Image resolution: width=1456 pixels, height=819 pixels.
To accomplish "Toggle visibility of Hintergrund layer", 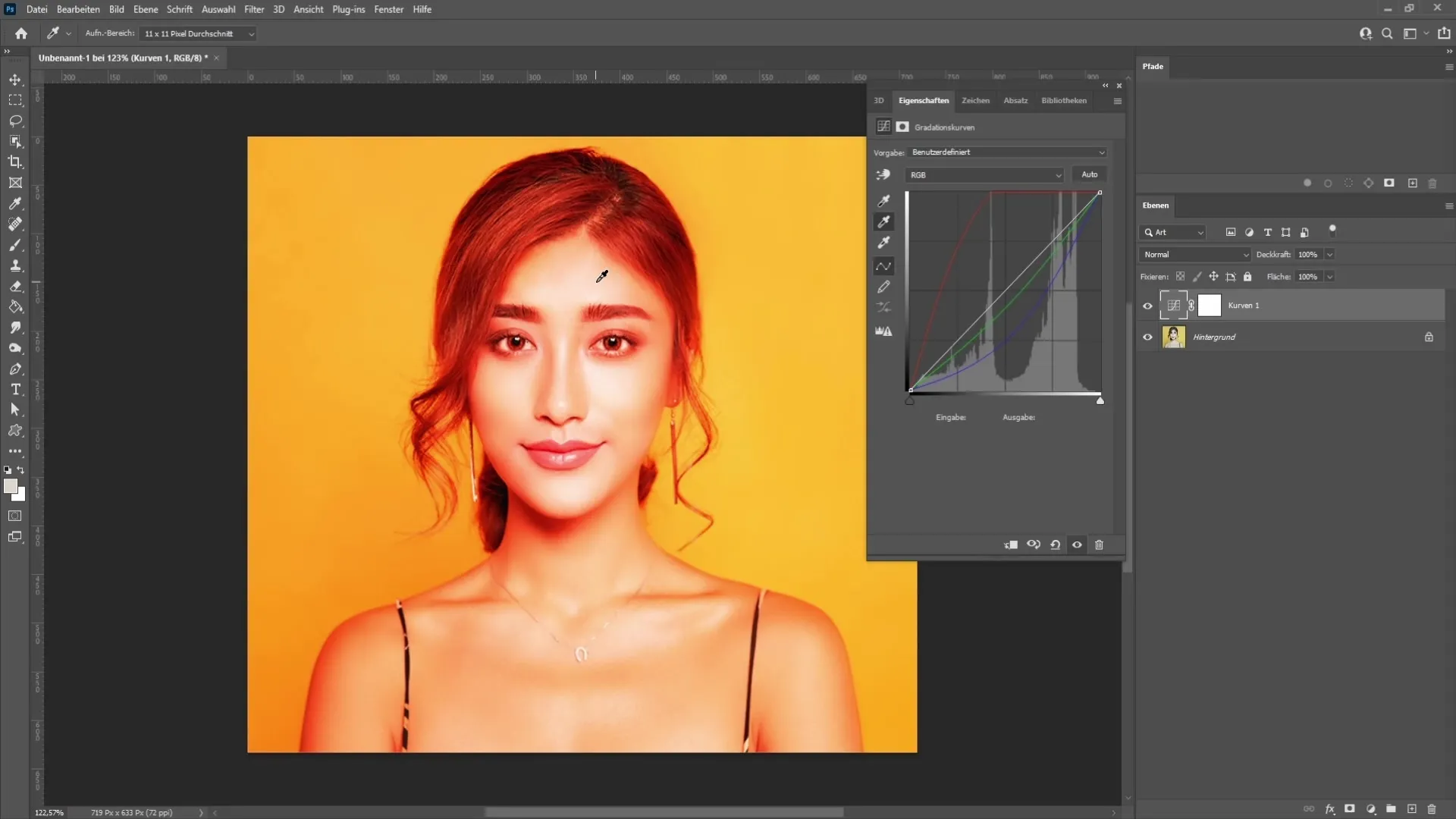I will click(x=1148, y=337).
